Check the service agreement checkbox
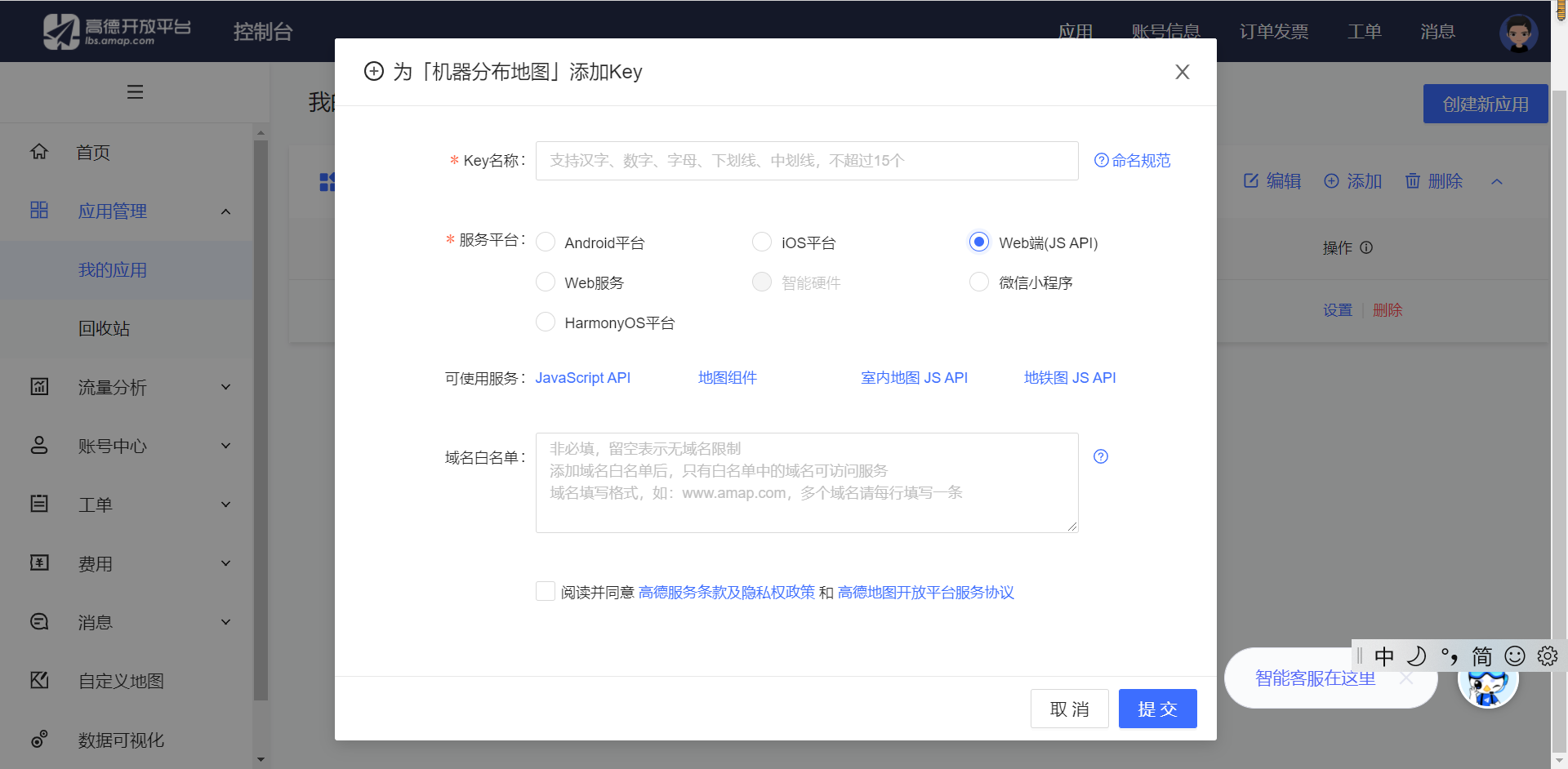This screenshot has width=1568, height=769. 546,590
